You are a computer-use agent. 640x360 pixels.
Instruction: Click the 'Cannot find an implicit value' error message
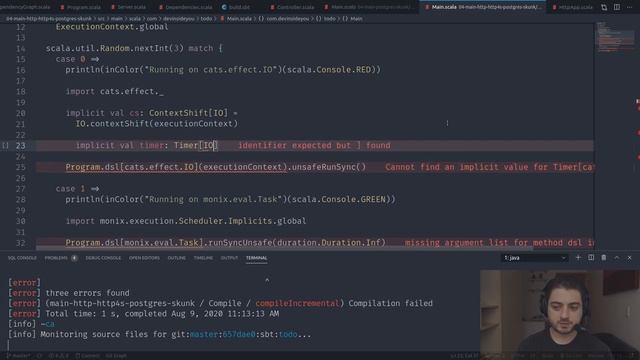489,167
